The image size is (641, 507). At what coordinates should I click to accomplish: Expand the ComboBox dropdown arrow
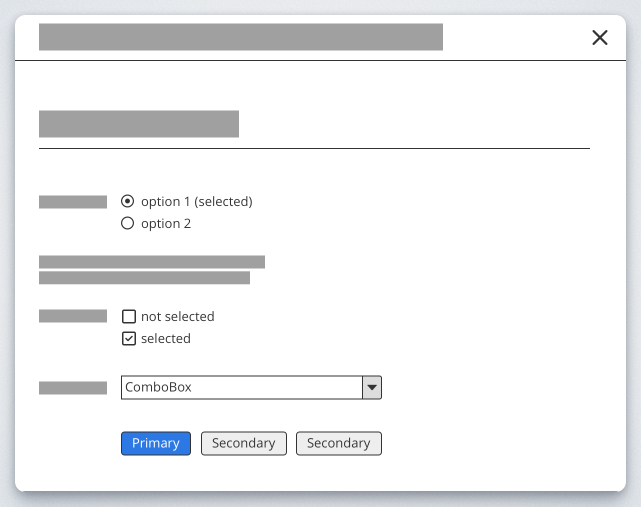click(371, 387)
